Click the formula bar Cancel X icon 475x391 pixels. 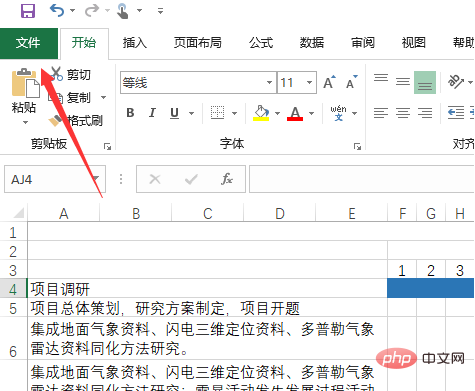155,179
